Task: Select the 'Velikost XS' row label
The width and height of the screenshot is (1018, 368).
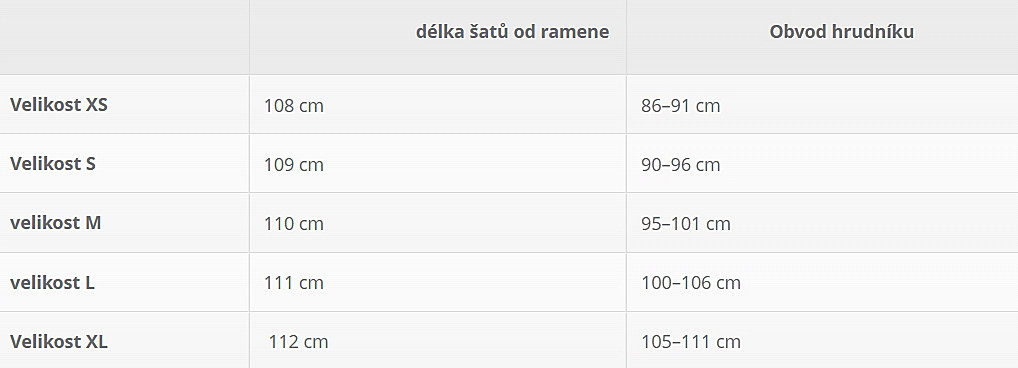Action: tap(58, 104)
